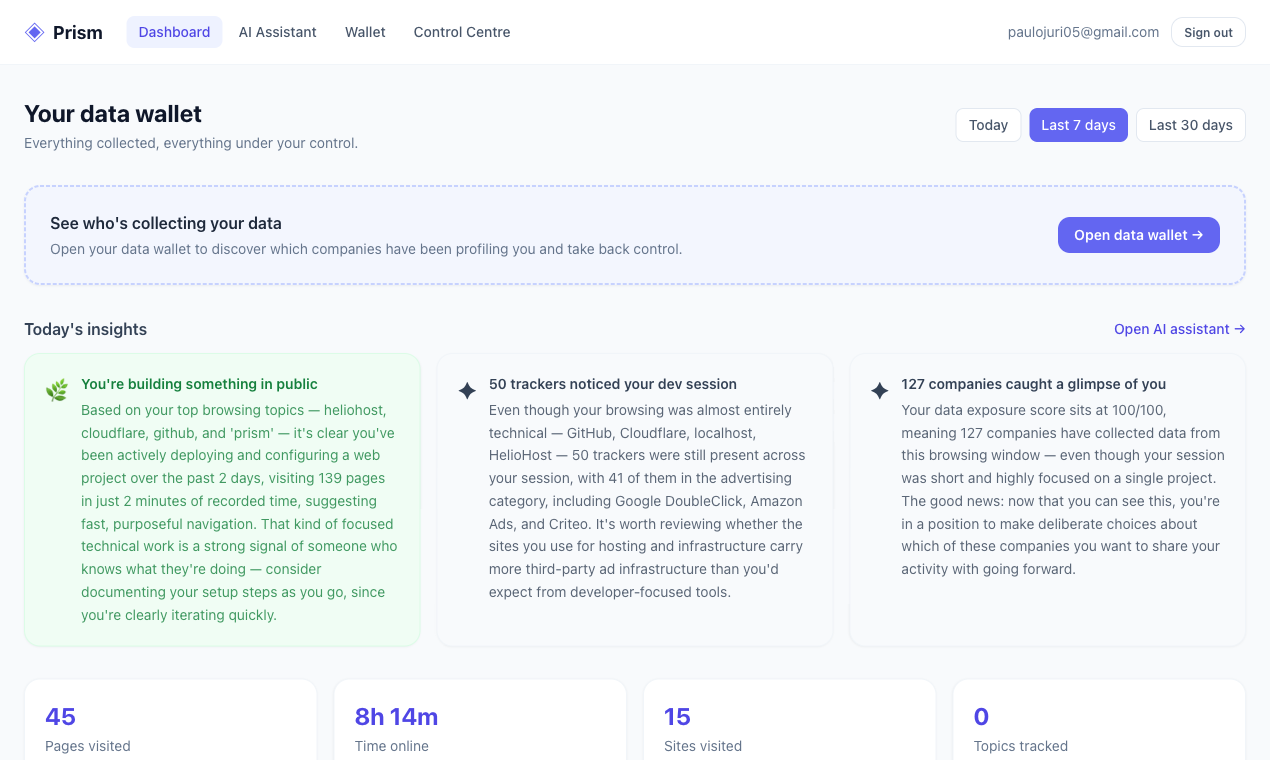Image resolution: width=1270 pixels, height=760 pixels.
Task: Select the Last 30 days range
Action: point(1190,125)
